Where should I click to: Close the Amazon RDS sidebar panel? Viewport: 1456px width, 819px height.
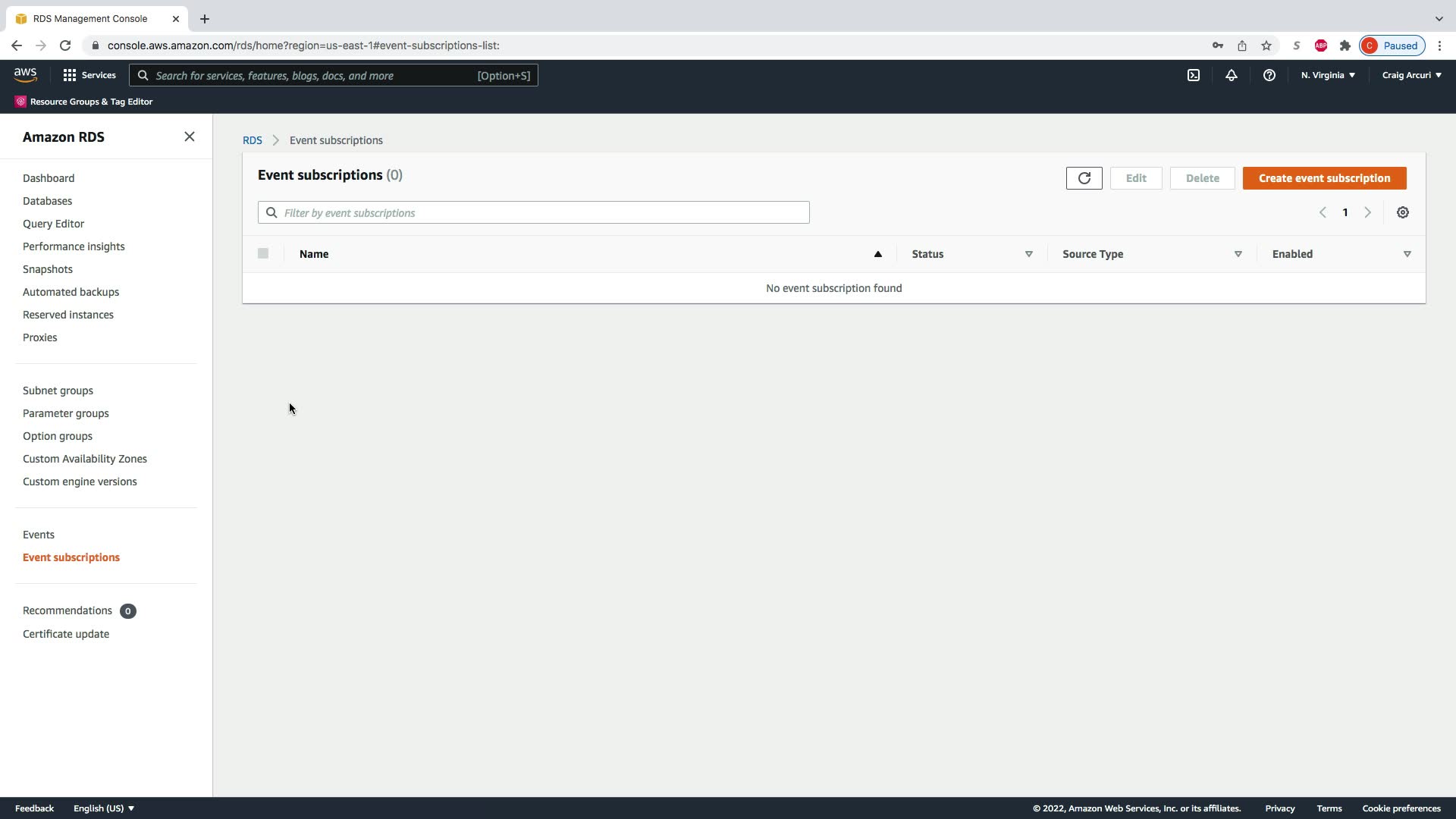190,136
